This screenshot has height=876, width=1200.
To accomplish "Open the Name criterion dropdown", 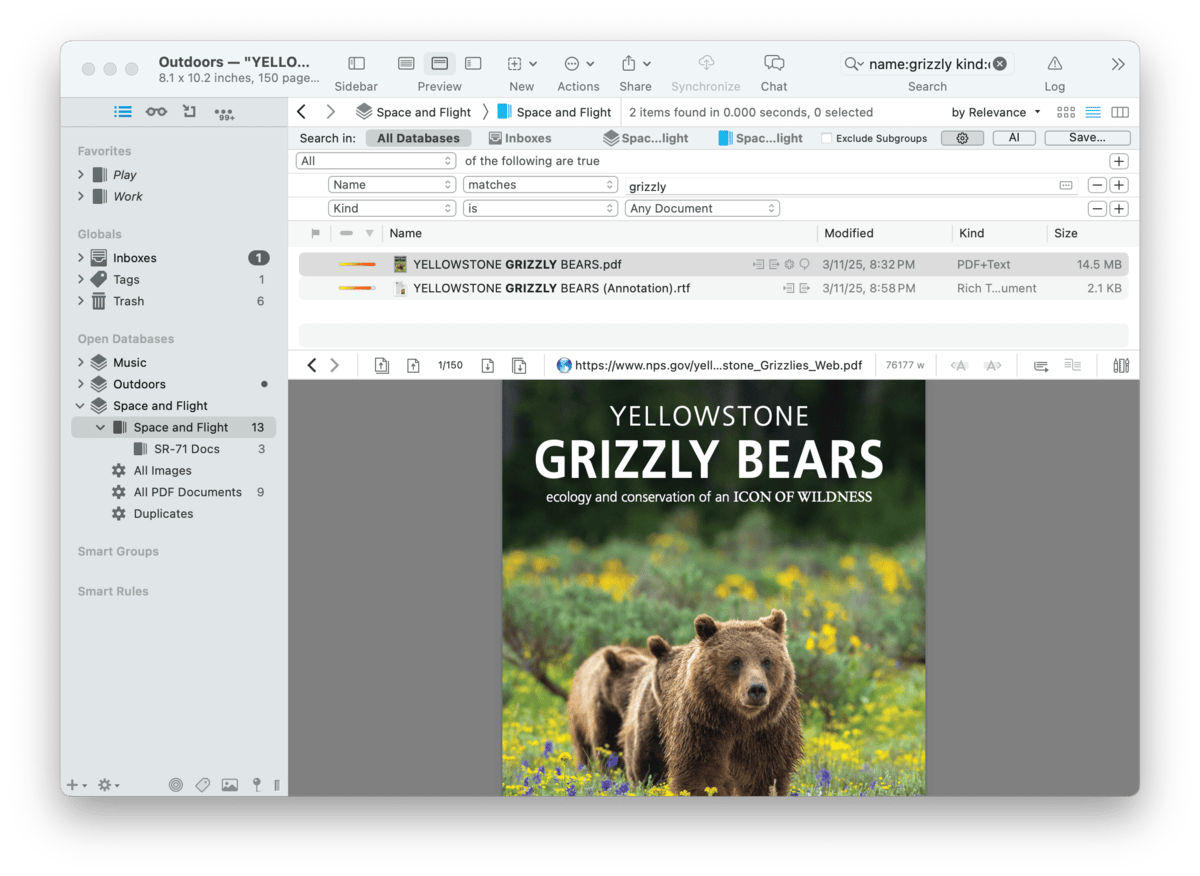I will [x=392, y=185].
